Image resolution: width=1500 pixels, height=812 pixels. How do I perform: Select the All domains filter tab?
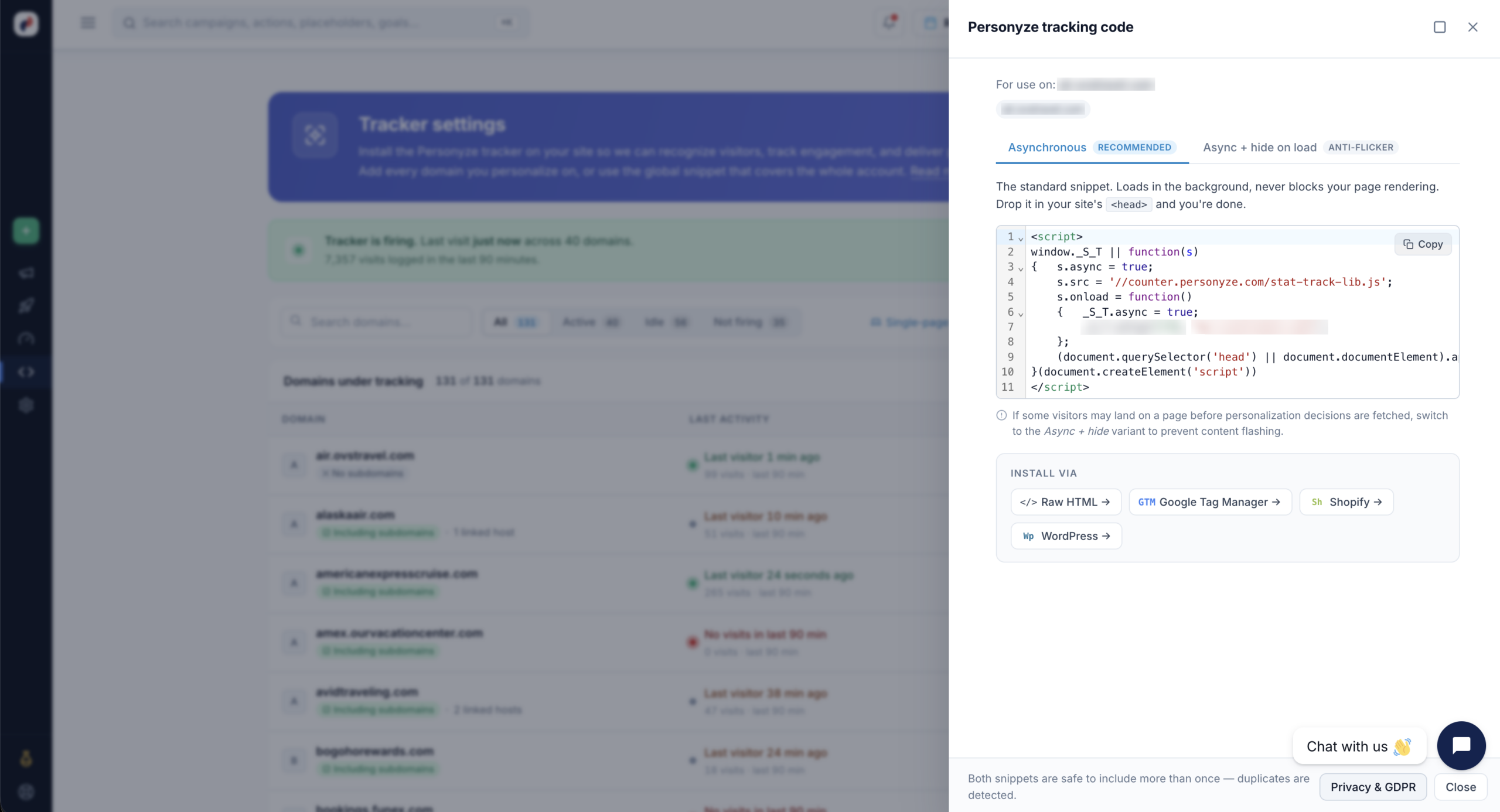click(x=516, y=322)
